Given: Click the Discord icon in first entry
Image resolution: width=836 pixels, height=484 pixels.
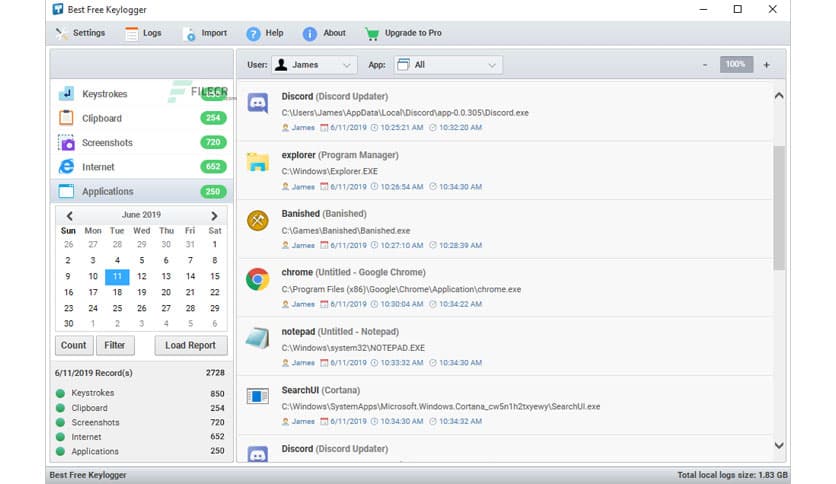Looking at the screenshot, I should click(x=258, y=103).
